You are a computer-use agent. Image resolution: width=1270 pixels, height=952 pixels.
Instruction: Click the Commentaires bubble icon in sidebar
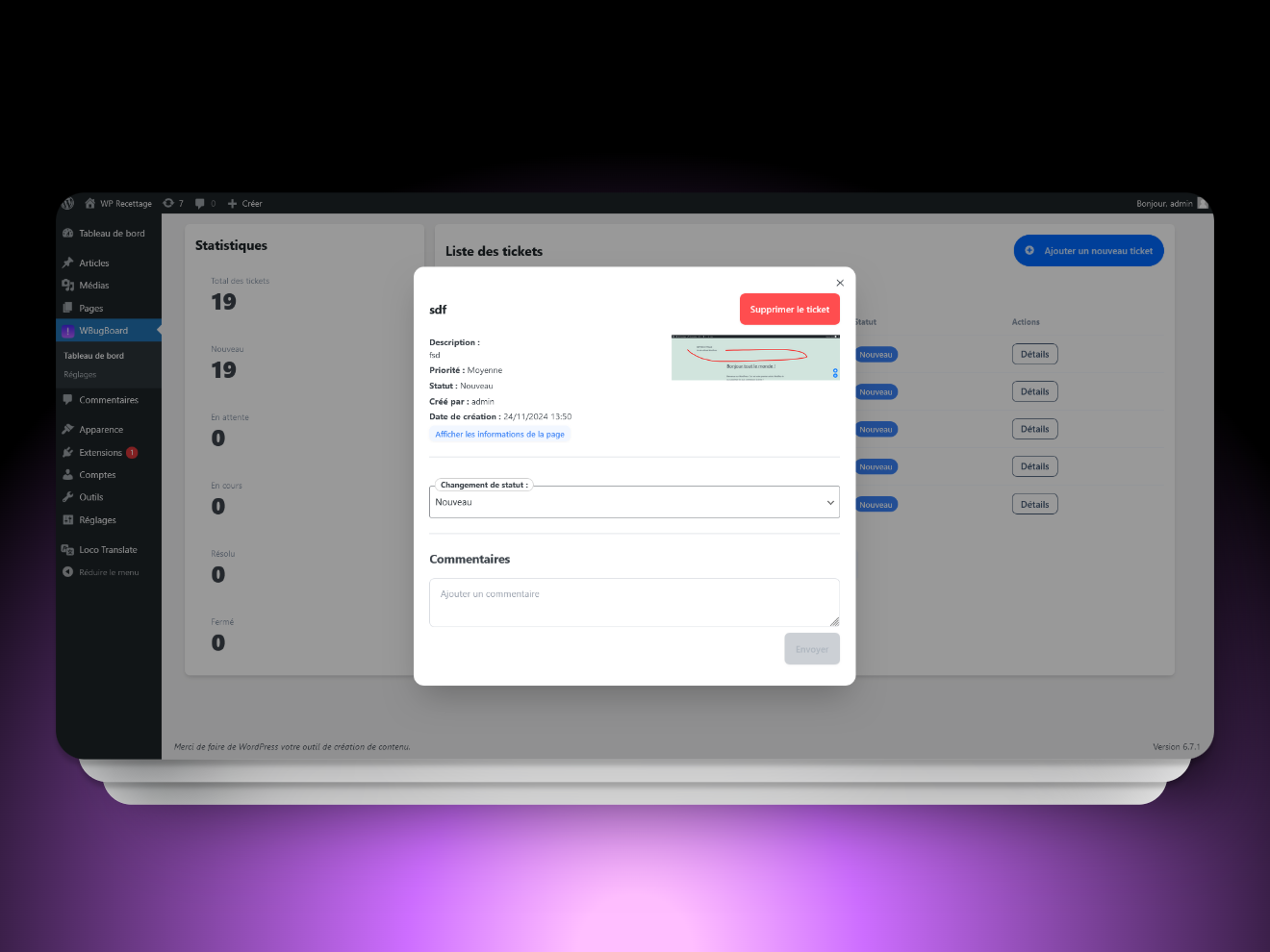(x=68, y=399)
